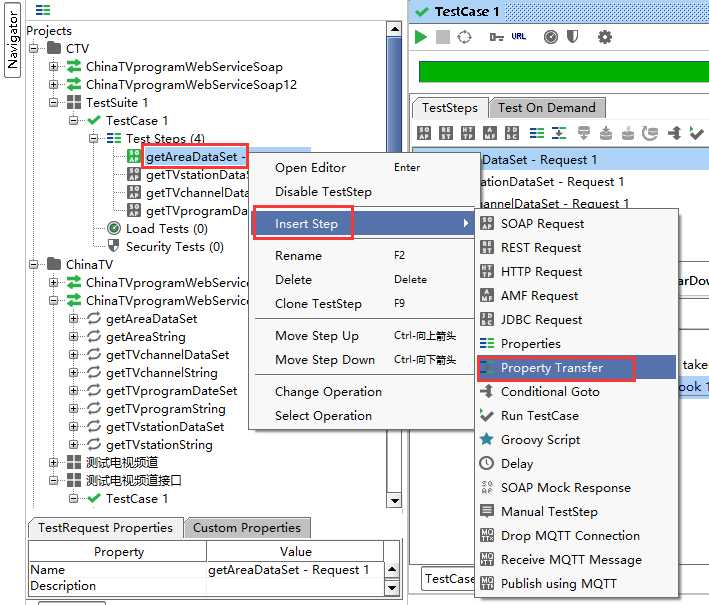Select Clone TestStep menu entry

(x=364, y=303)
